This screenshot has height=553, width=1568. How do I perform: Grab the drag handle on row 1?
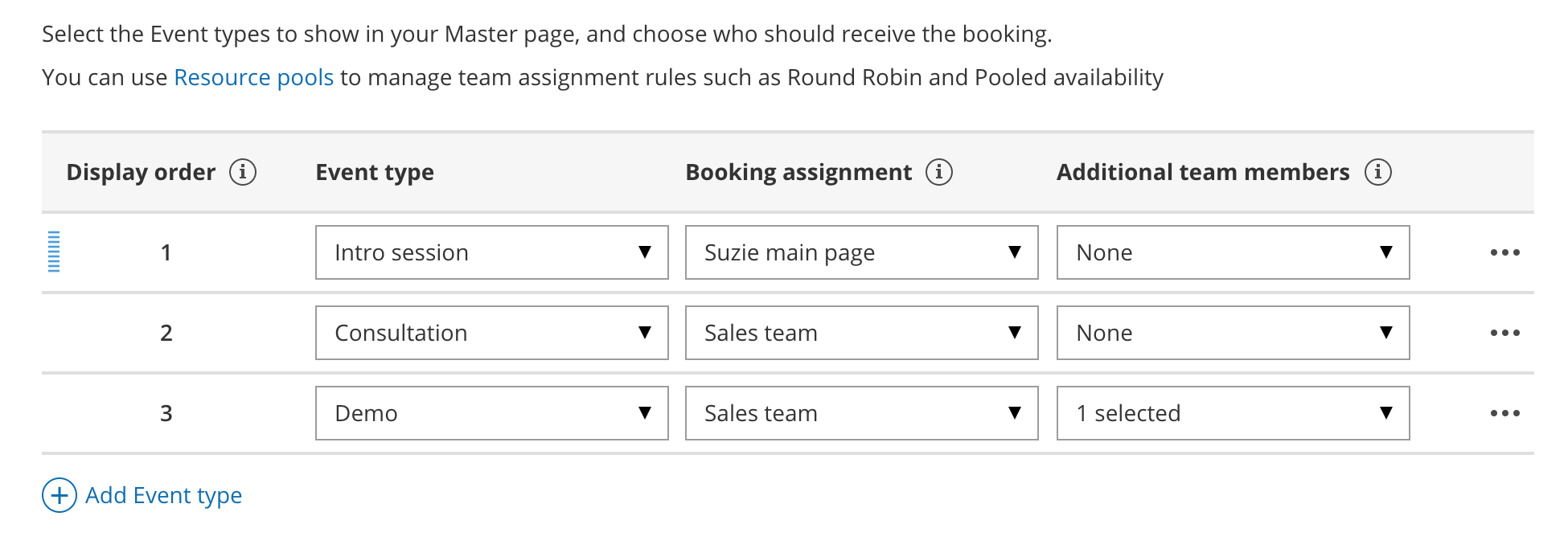coord(54,252)
